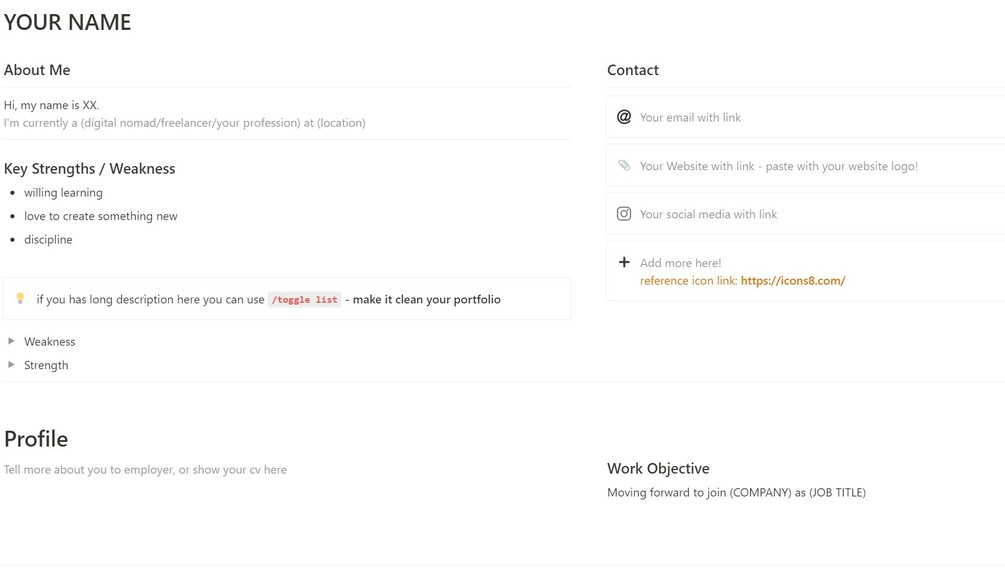Viewport: 1005px width, 571px height.
Task: Click the paperclip website icon
Action: point(624,166)
